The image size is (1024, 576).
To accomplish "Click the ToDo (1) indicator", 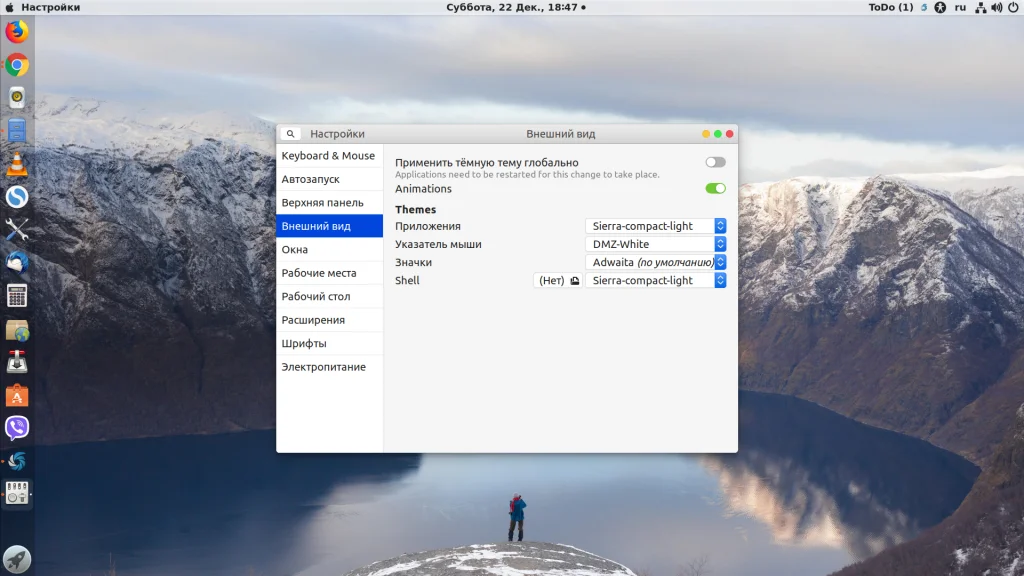I will (x=891, y=7).
